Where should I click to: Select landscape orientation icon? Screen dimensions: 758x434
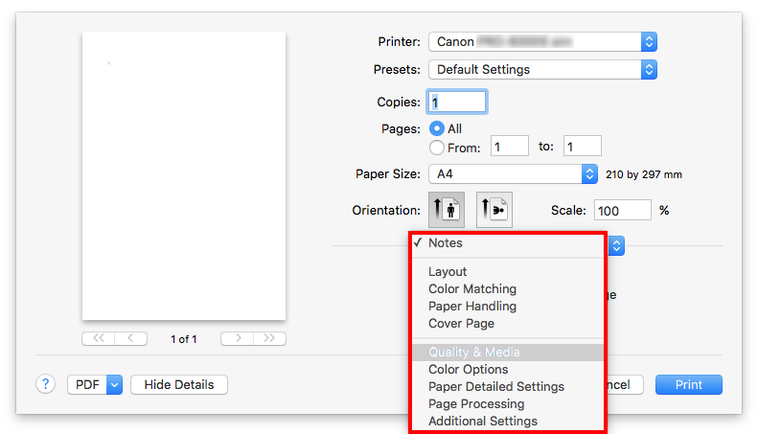tap(494, 211)
